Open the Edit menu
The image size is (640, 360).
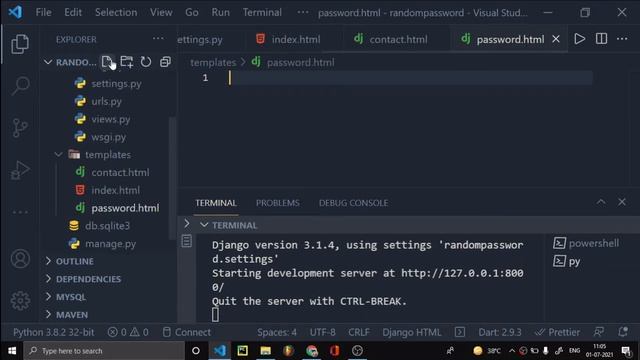tap(73, 12)
